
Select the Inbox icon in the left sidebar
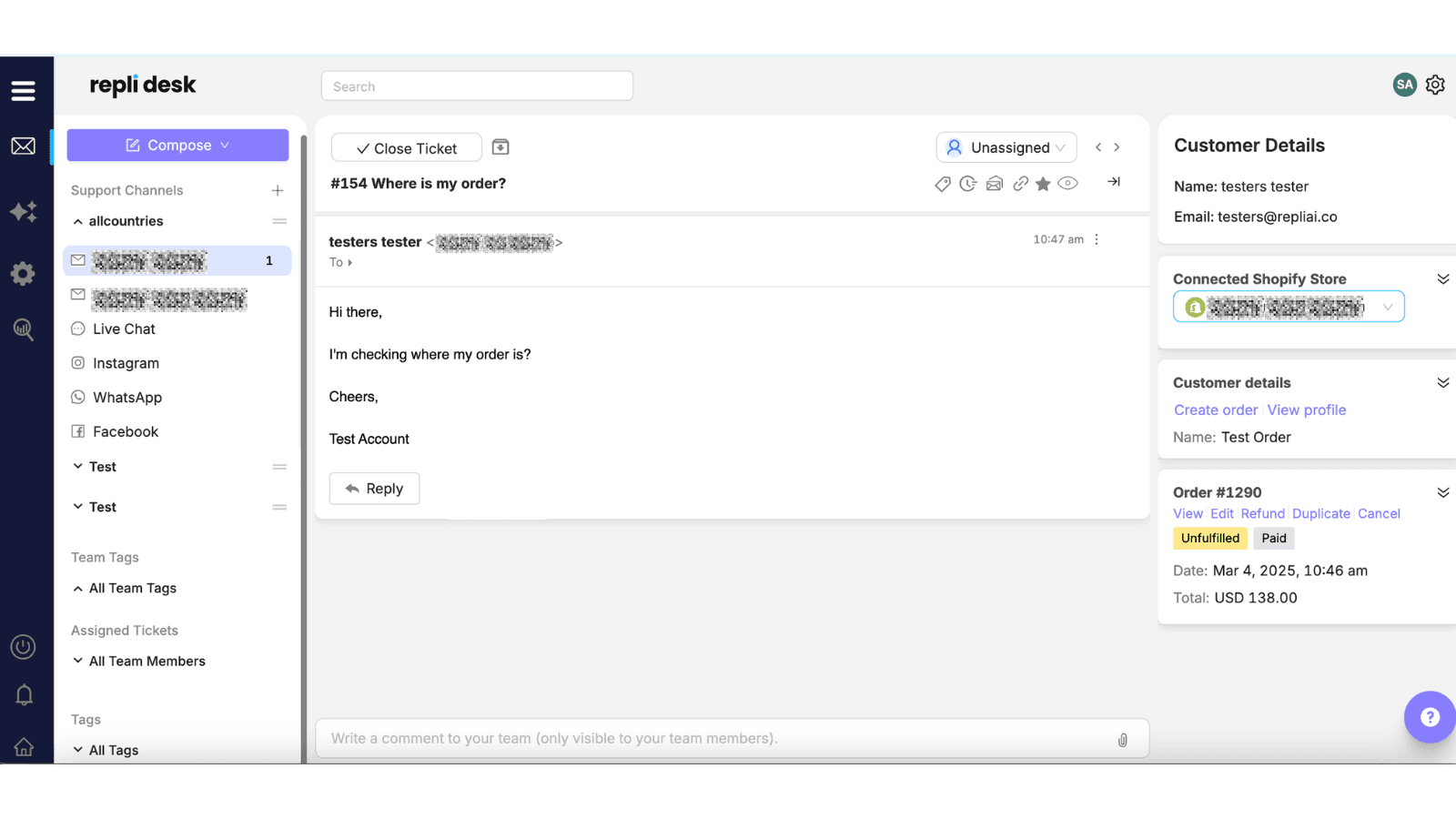24,146
